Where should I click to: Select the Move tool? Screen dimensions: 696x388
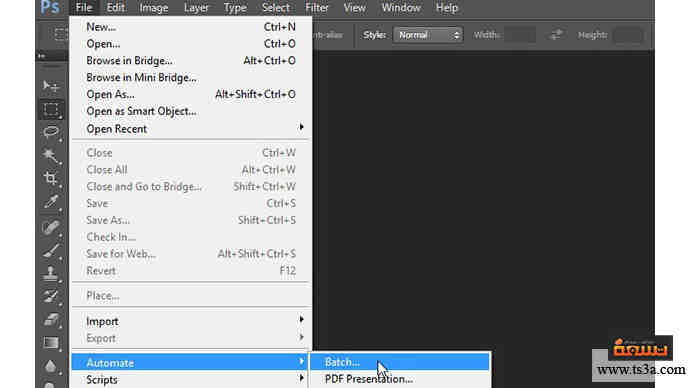coord(51,86)
